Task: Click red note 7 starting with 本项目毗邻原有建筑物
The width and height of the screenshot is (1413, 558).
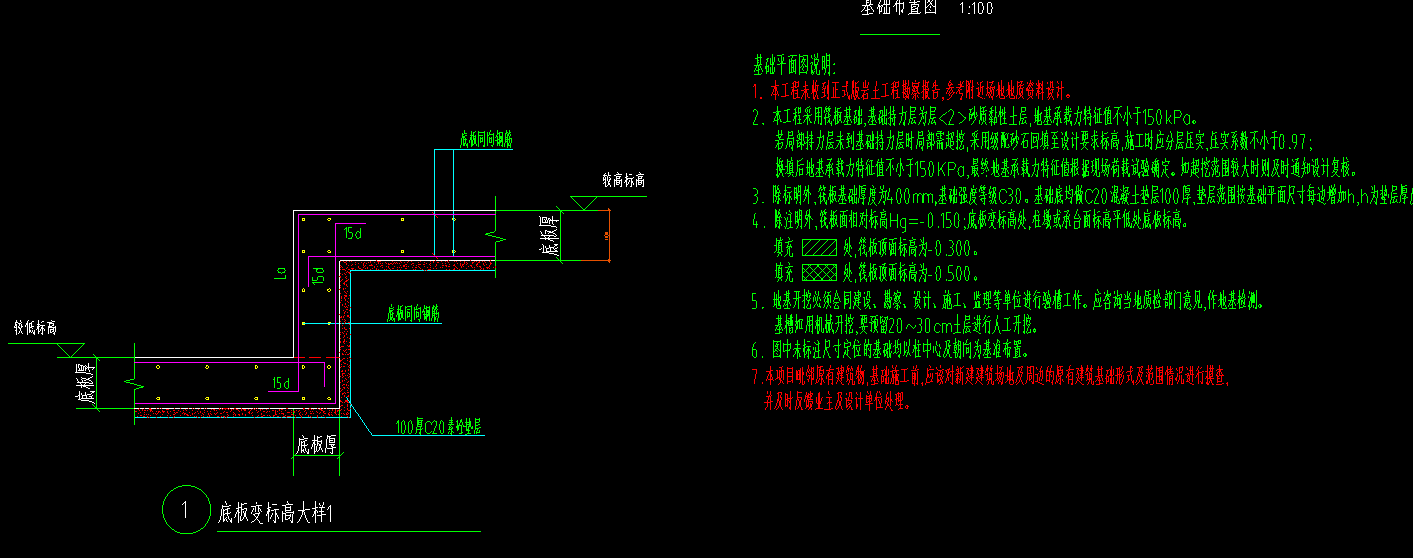Action: point(991,378)
